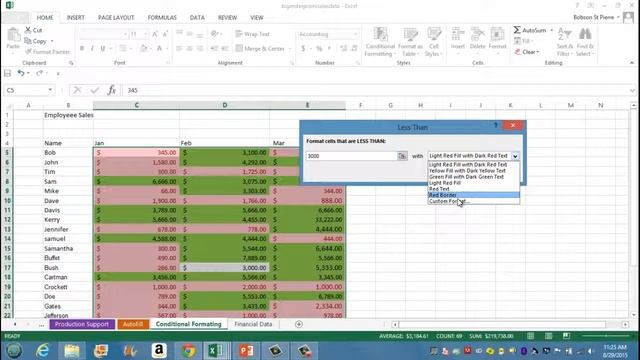Toggle Italic formatting
This screenshot has height=360, width=640.
click(x=92, y=49)
